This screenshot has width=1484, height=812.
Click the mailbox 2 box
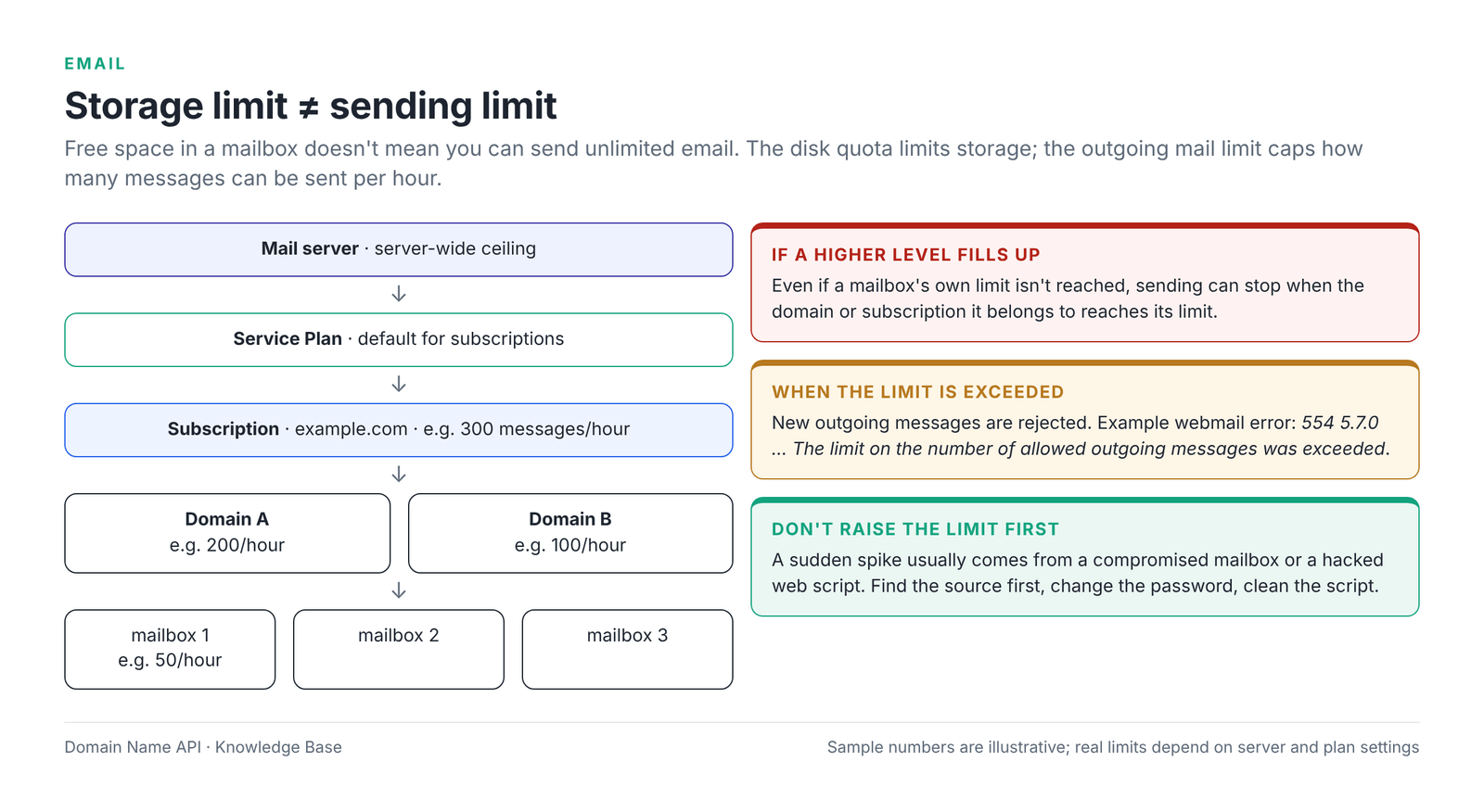point(399,649)
